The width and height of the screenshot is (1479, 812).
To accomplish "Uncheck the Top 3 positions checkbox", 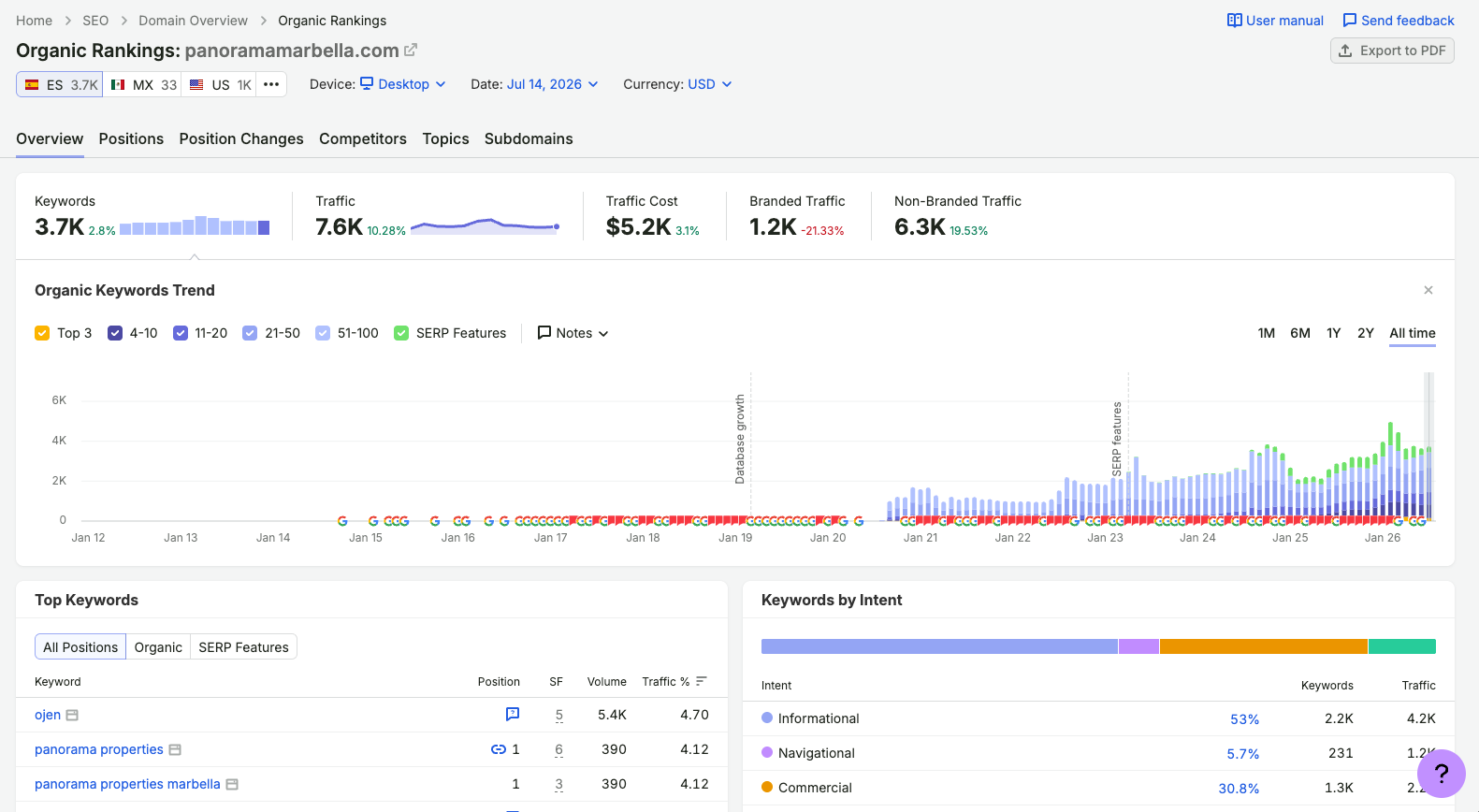I will click(42, 333).
